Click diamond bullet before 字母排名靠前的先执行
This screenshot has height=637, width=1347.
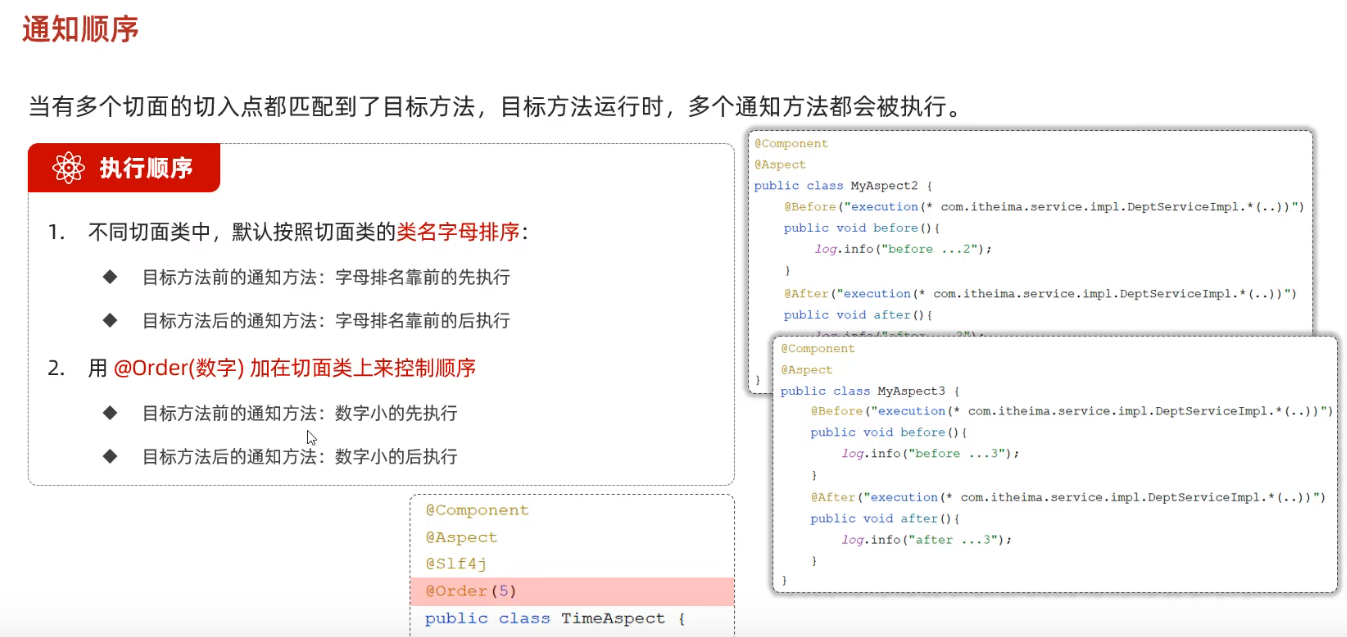click(110, 276)
